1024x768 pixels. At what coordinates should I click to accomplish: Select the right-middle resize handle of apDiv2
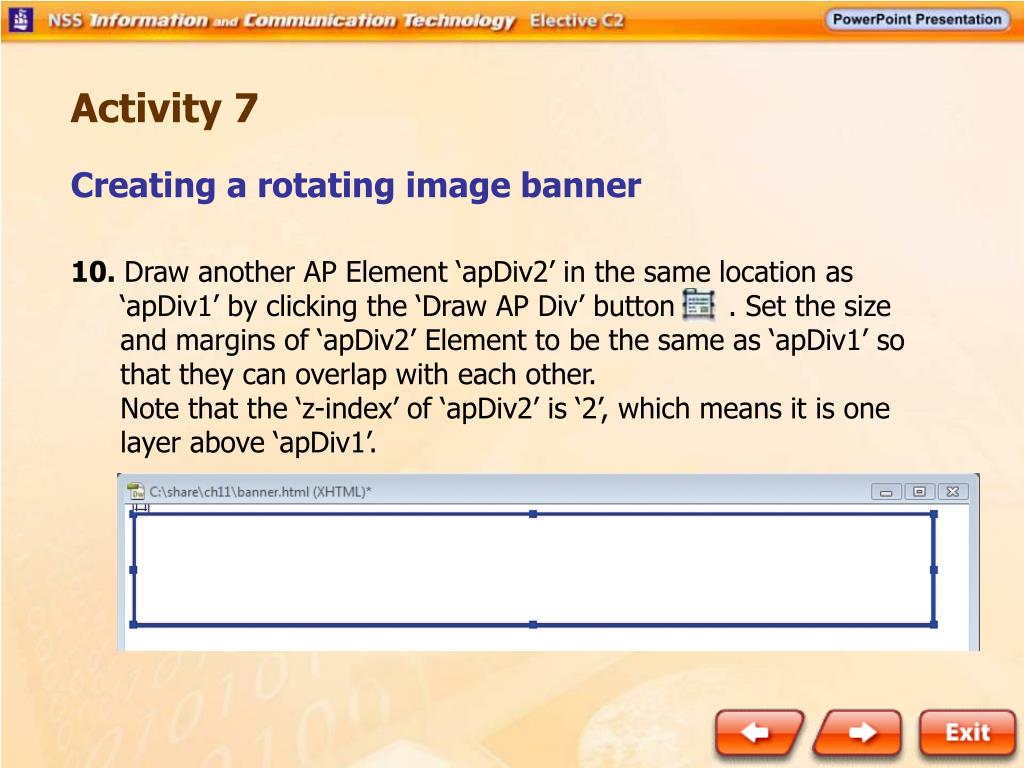pos(934,569)
